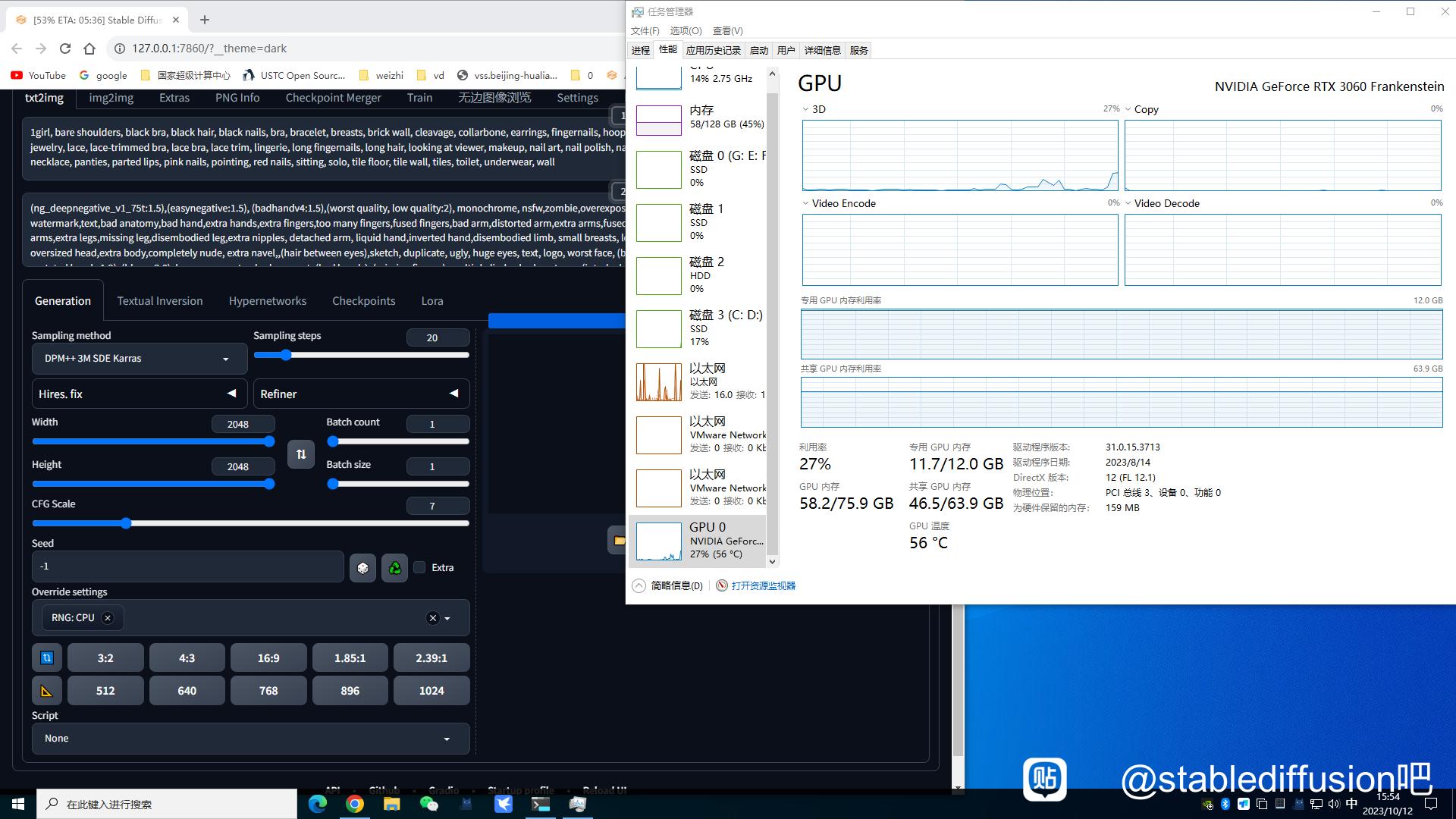The height and width of the screenshot is (819, 1456).
Task: Click the ruler resolution icon
Action: coord(47,691)
